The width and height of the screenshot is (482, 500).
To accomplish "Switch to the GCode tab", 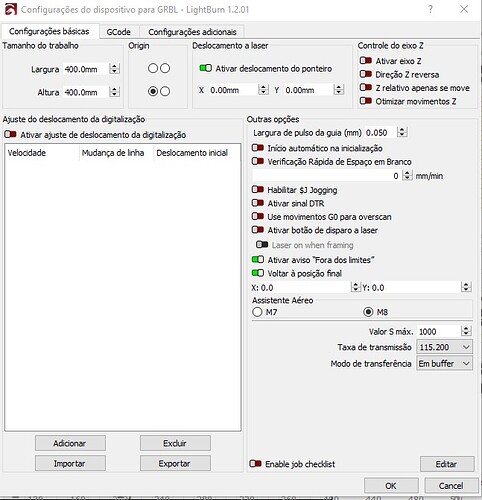I will (118, 32).
